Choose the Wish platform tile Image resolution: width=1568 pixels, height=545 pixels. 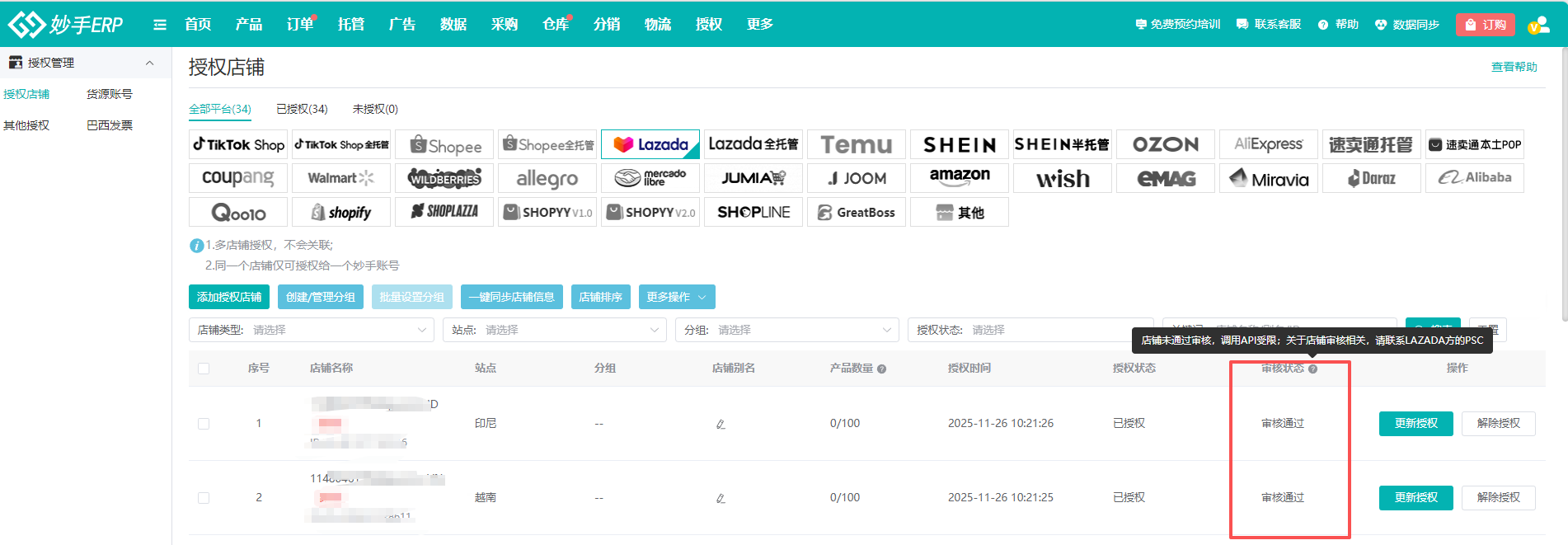click(1063, 178)
